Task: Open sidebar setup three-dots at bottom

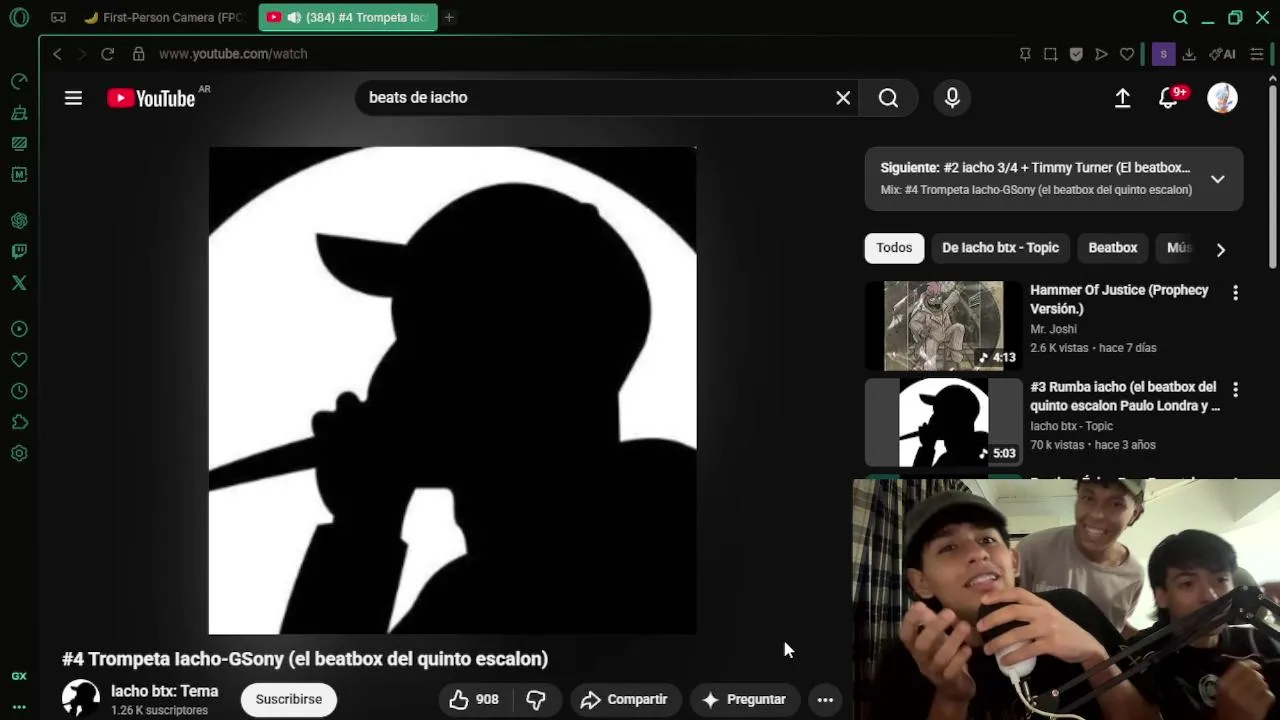Action: 19,707
